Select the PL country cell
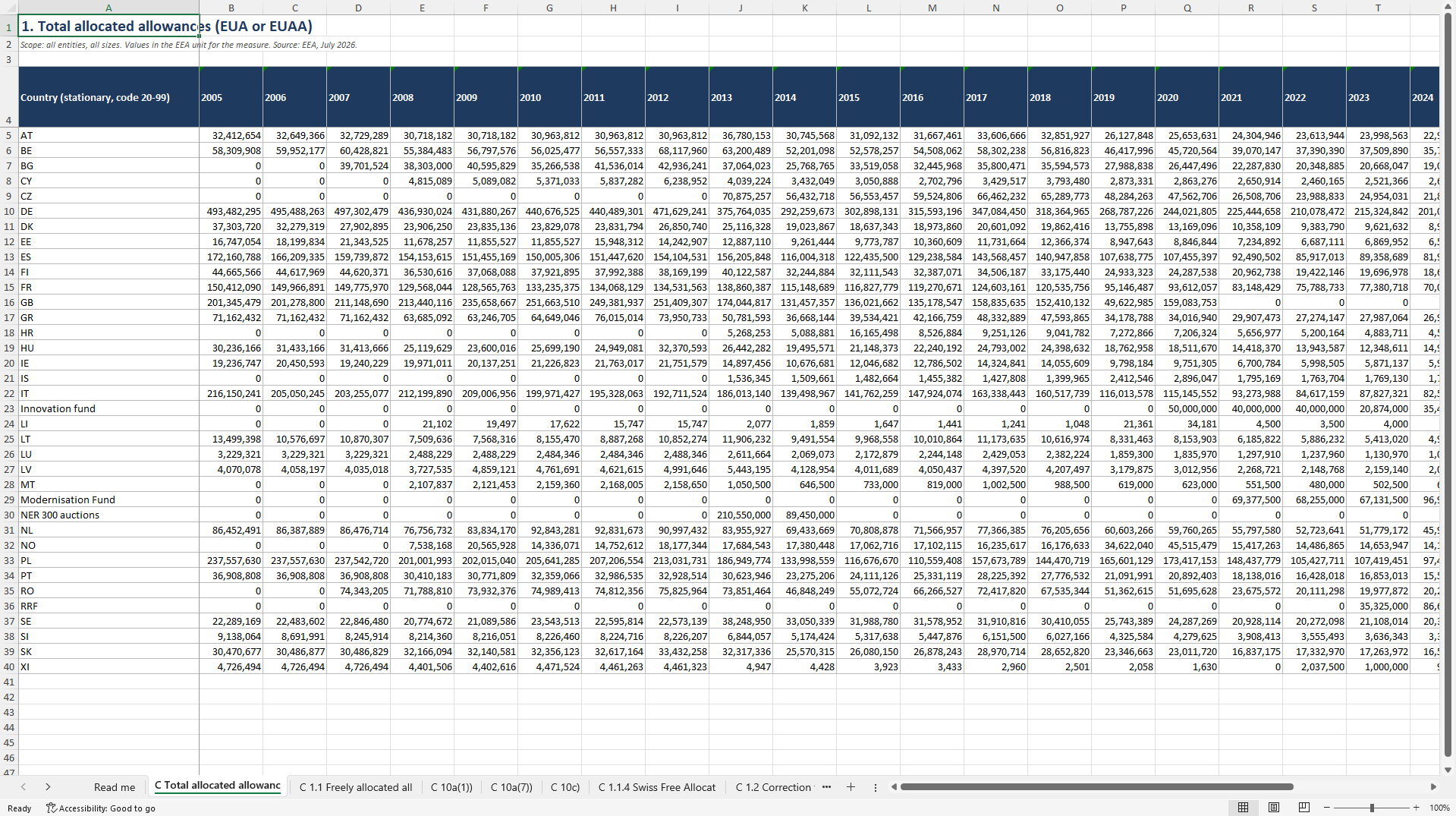Screen dimensions: 1456x816 click(108, 560)
